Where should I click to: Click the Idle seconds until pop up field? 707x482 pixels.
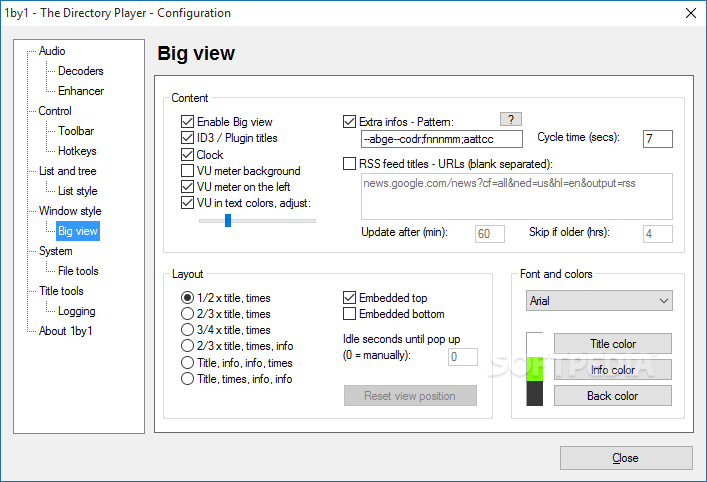pos(463,357)
